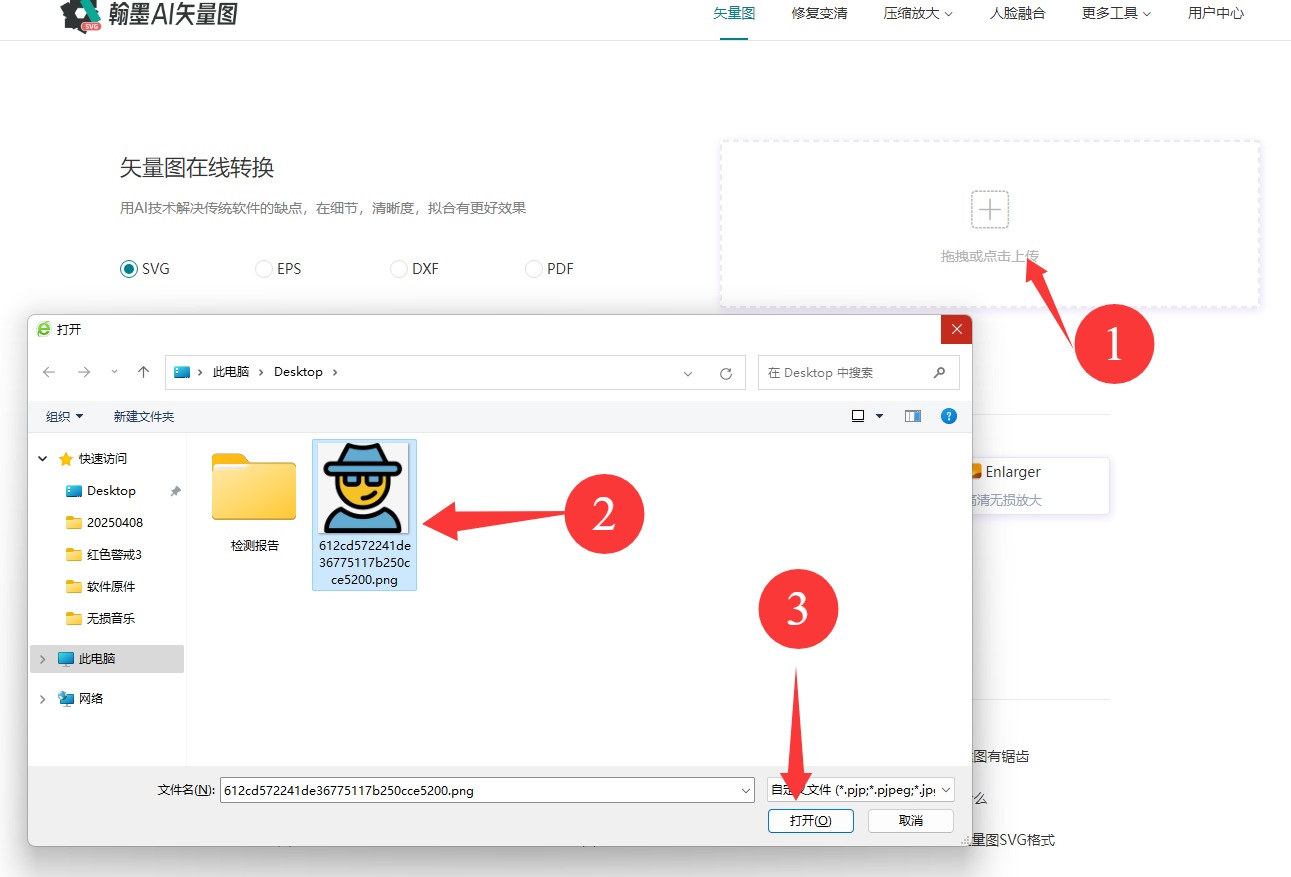
Task: Select the SVG output format
Action: click(x=129, y=269)
